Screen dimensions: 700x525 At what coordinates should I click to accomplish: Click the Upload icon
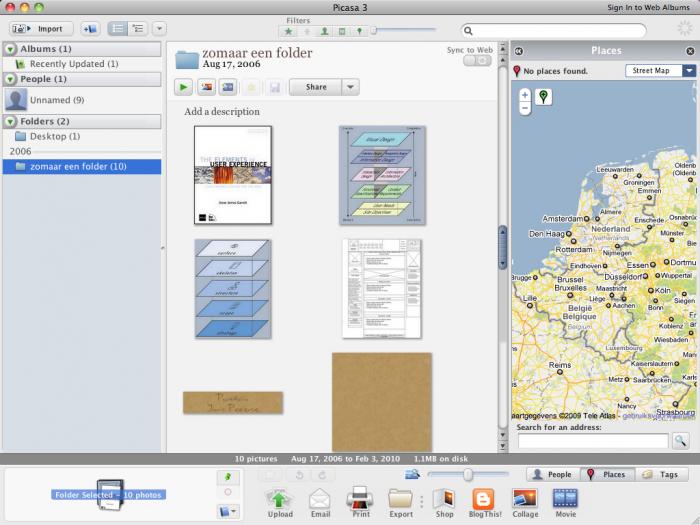click(280, 503)
